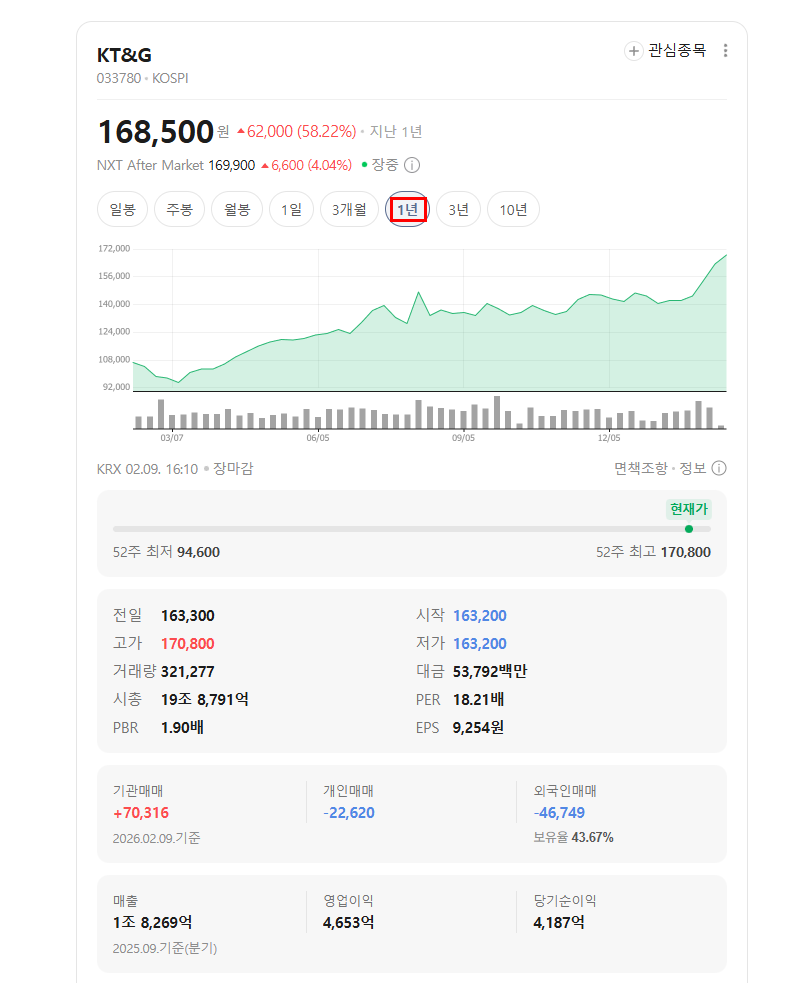Click the 03/07 date label on chart

172,438
